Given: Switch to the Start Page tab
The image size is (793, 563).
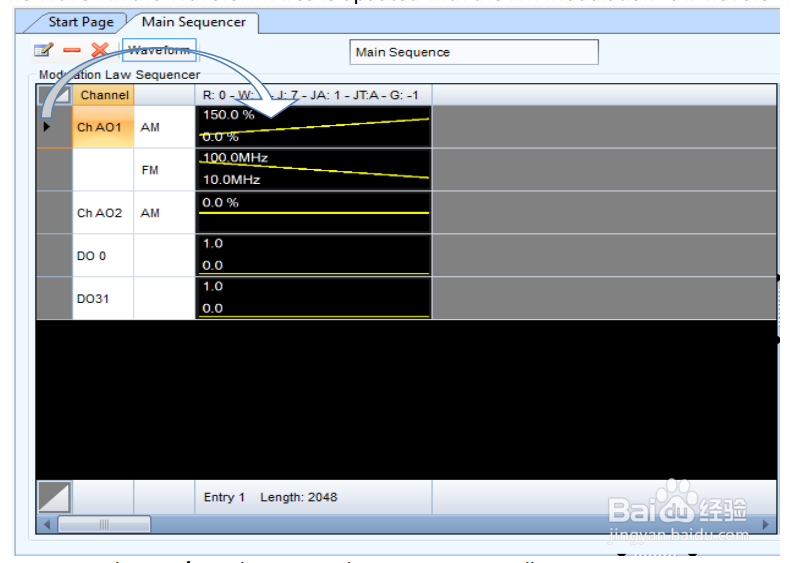Looking at the screenshot, I should pyautogui.click(x=80, y=22).
